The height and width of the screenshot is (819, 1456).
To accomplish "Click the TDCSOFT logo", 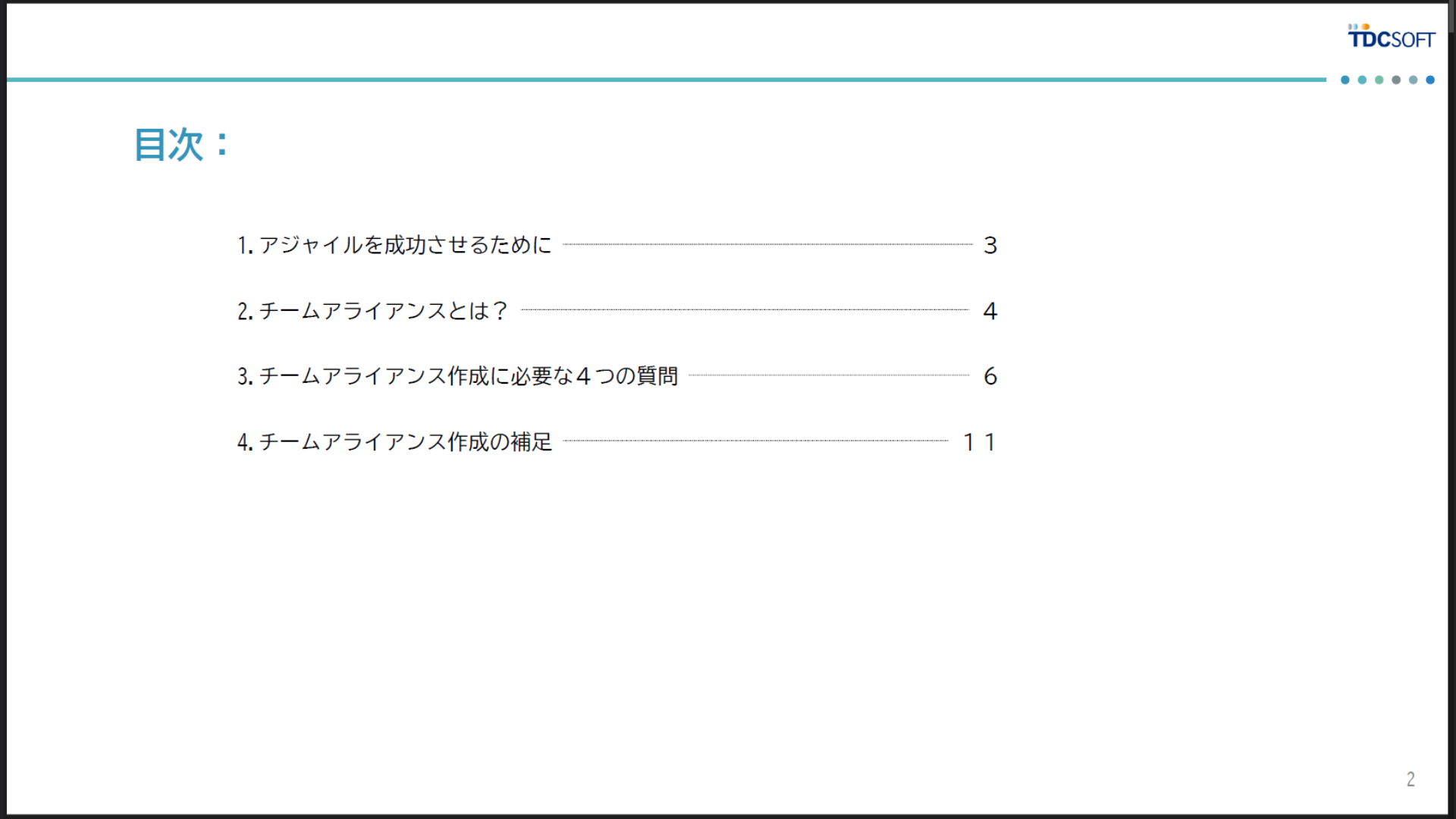I will 1391,36.
